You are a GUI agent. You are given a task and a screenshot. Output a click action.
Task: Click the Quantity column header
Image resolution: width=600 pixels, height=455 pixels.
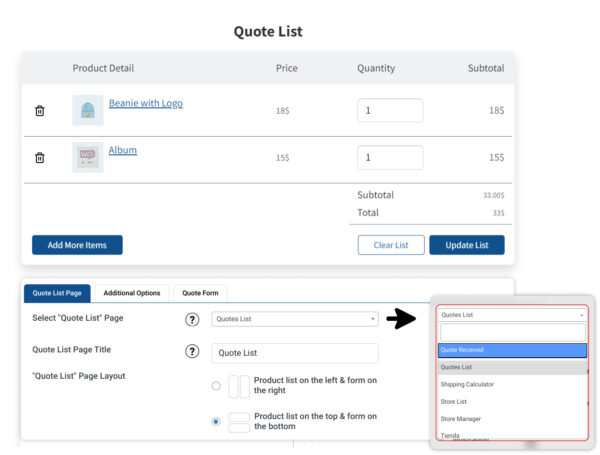(x=376, y=68)
